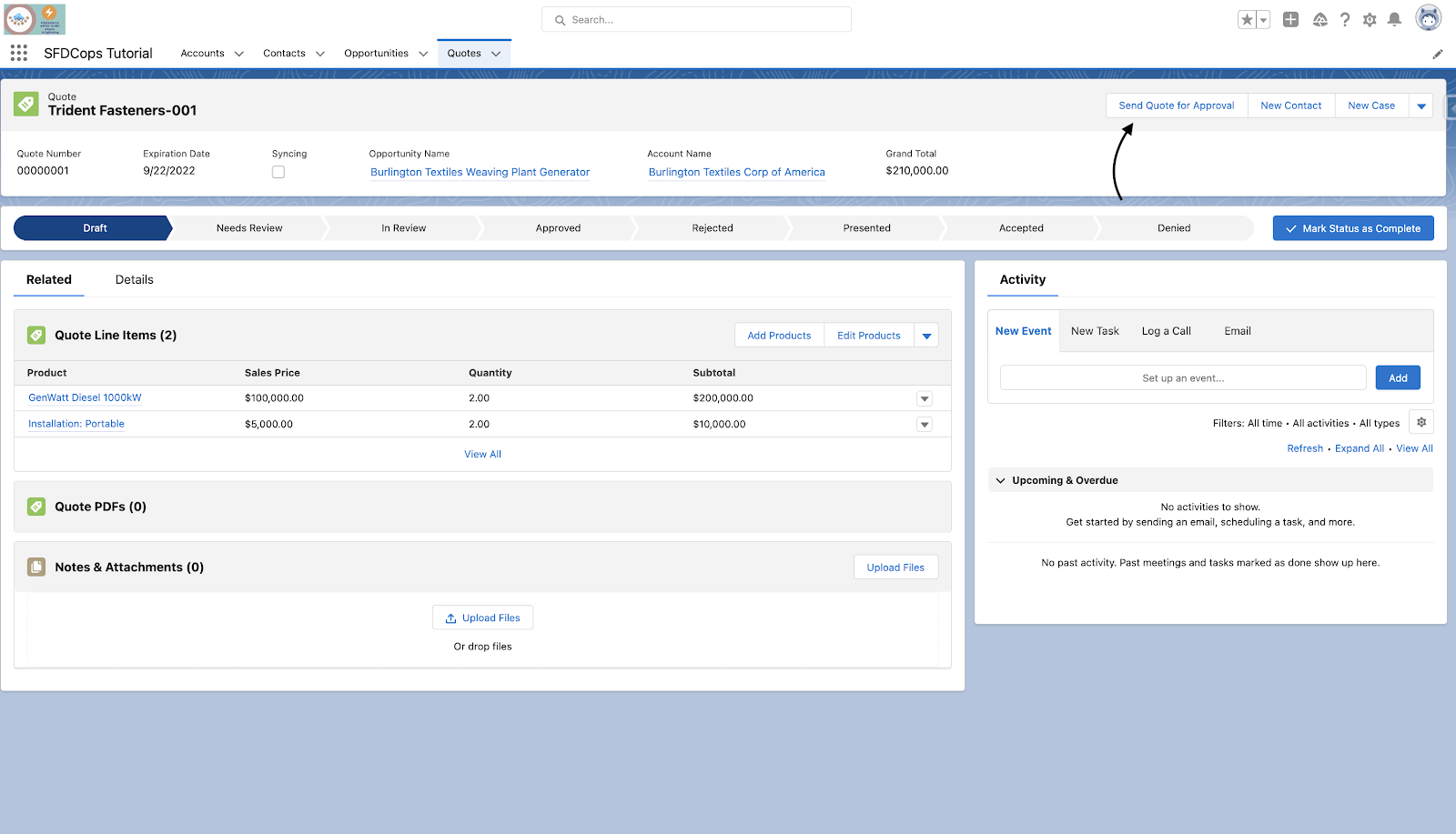Click the global Create plus icon
The width and height of the screenshot is (1456, 834).
tap(1290, 19)
